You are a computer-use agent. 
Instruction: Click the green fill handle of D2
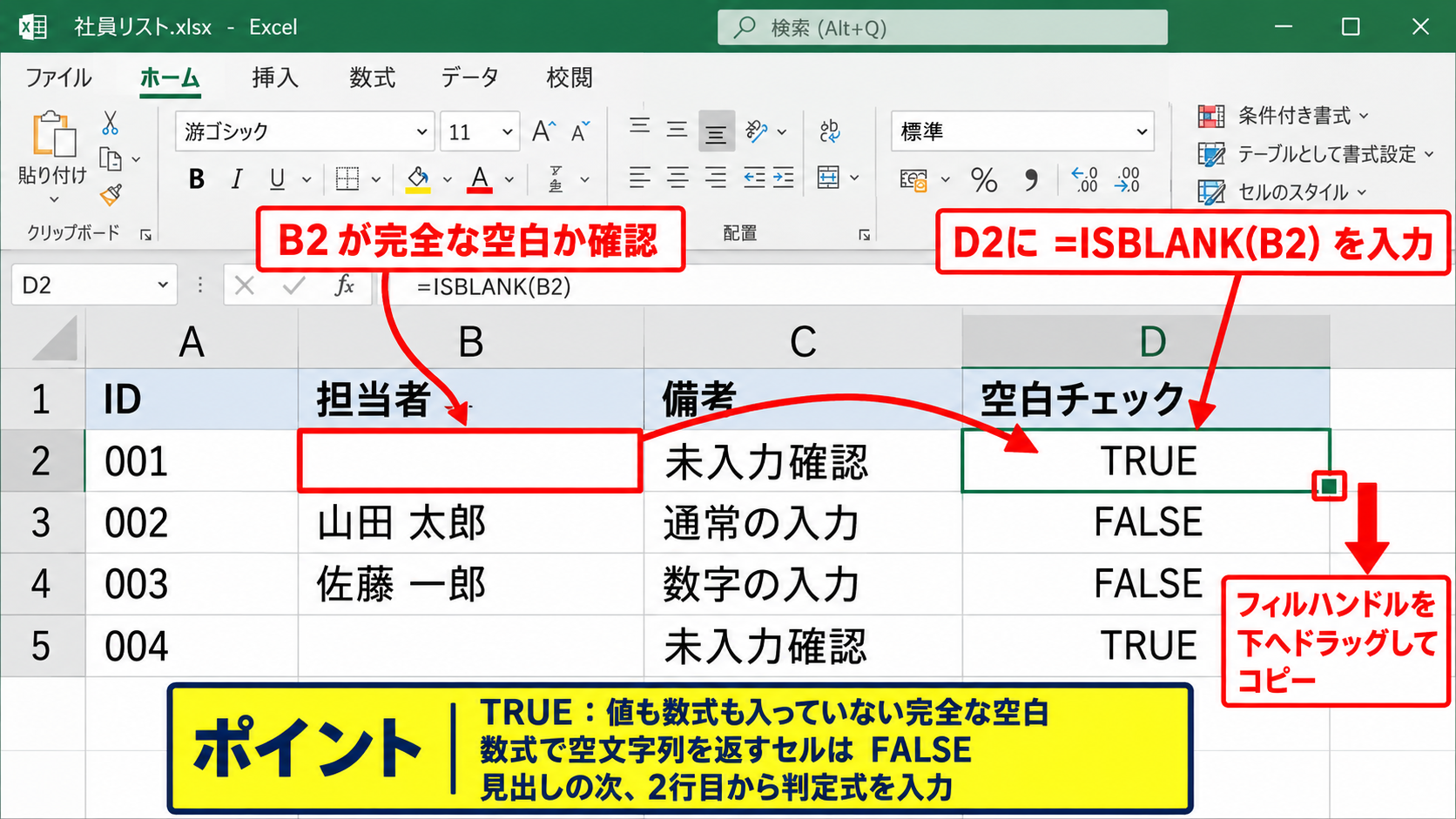[x=1329, y=486]
